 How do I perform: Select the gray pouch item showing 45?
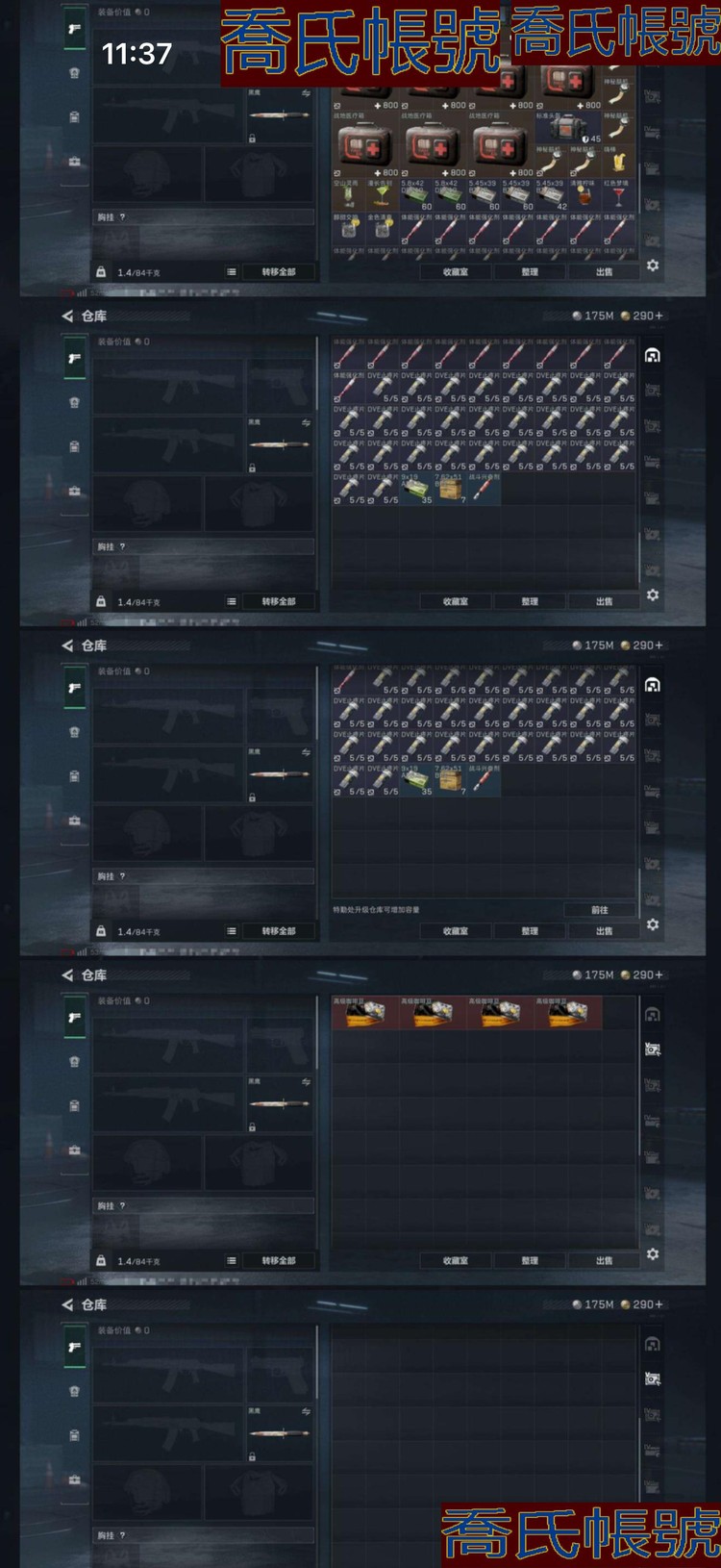click(567, 129)
